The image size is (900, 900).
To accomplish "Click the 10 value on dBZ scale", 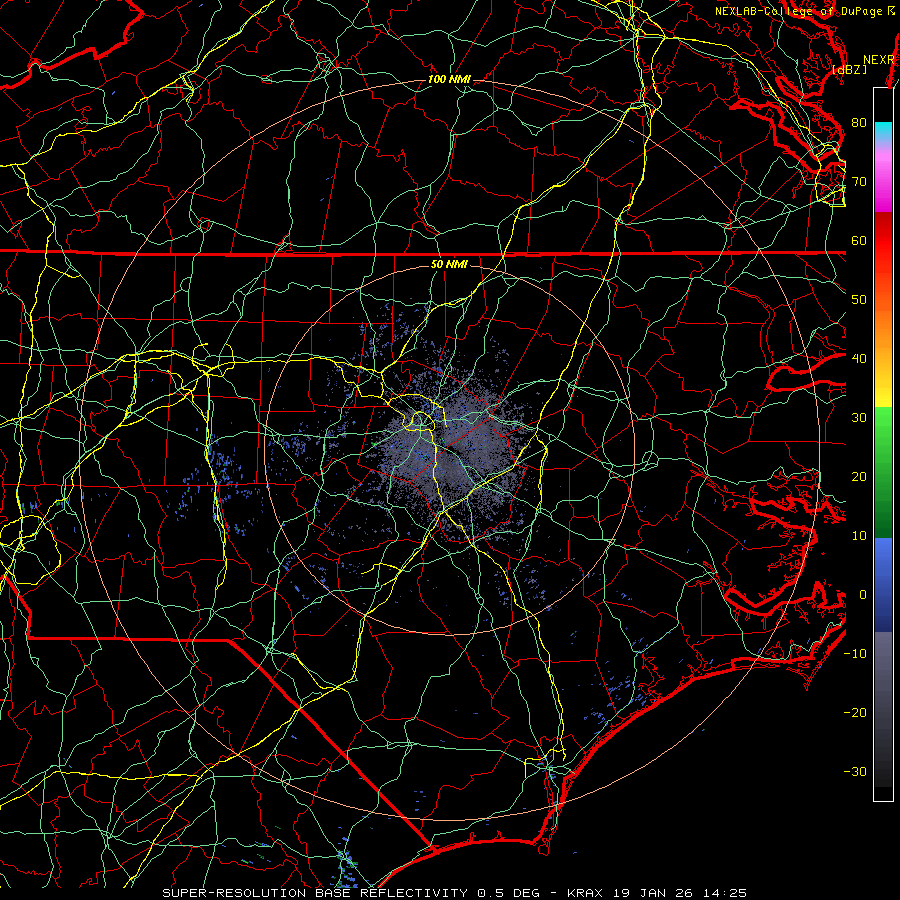I will pyautogui.click(x=859, y=536).
